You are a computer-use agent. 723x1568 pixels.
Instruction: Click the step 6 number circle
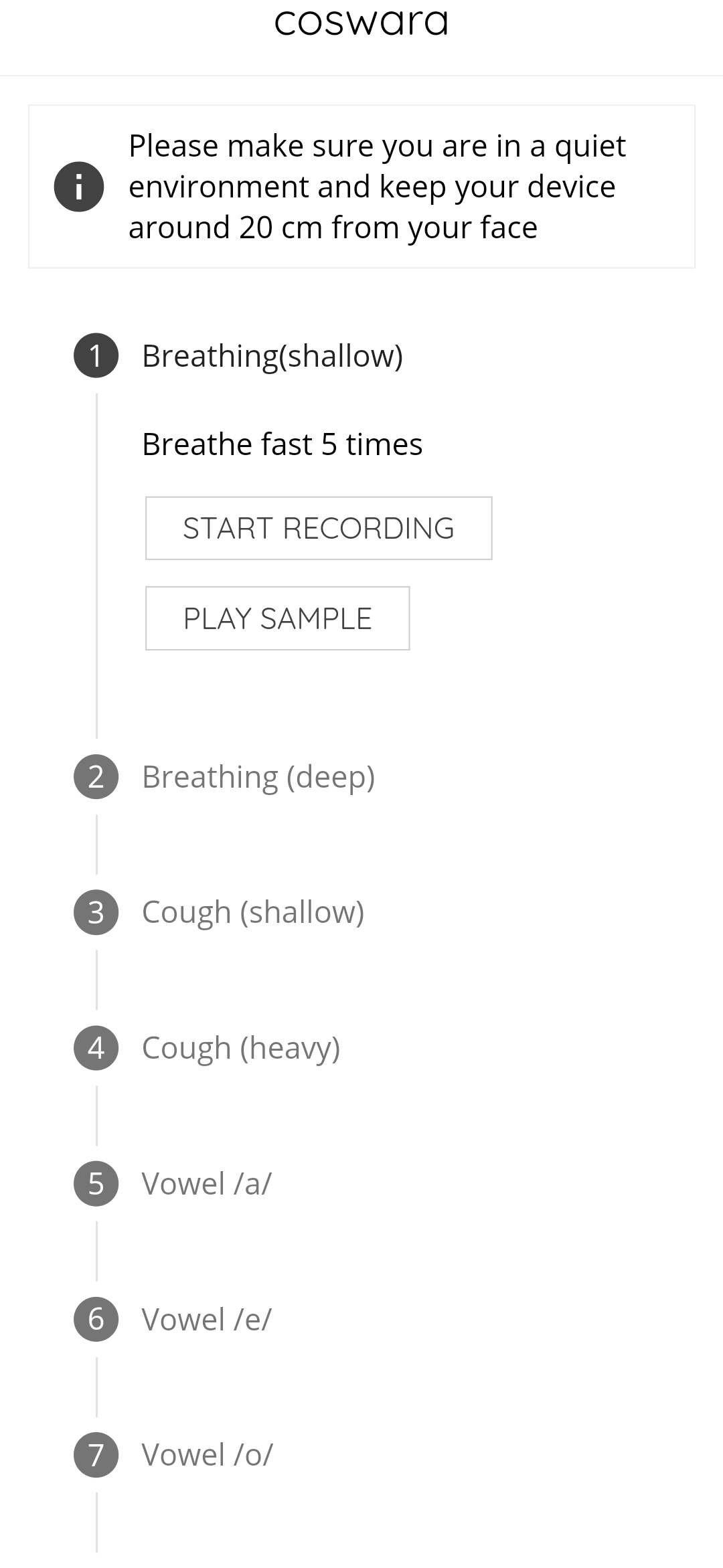click(x=96, y=1319)
